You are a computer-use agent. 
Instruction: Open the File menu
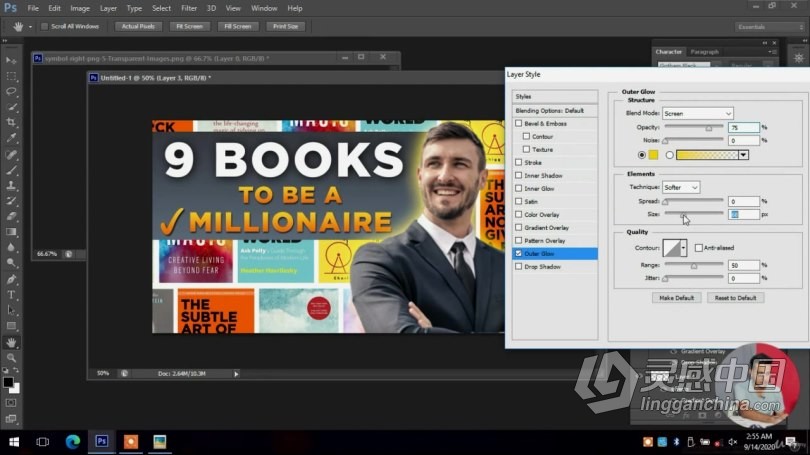(33, 8)
